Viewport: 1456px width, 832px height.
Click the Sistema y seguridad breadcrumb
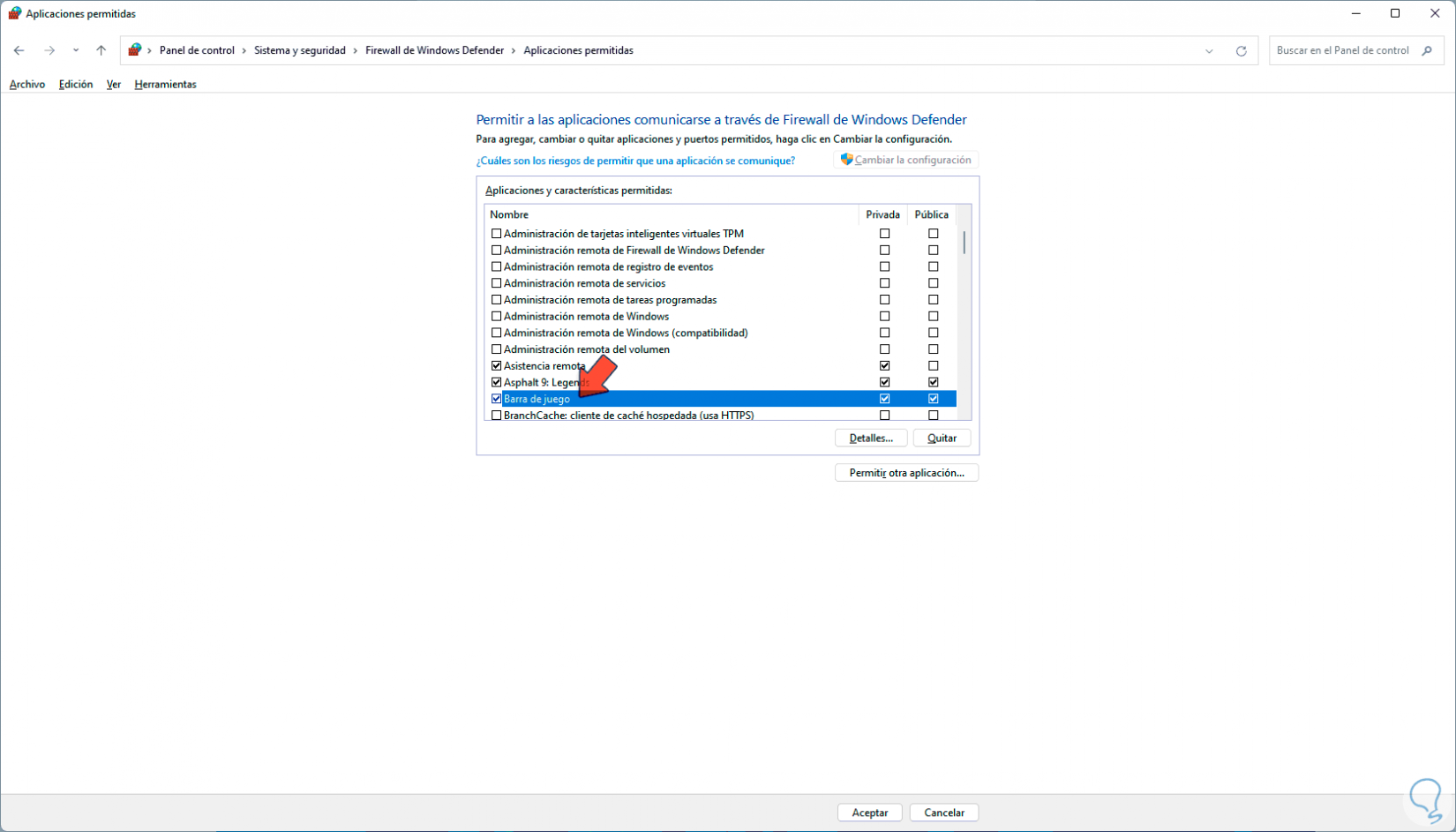tap(300, 50)
